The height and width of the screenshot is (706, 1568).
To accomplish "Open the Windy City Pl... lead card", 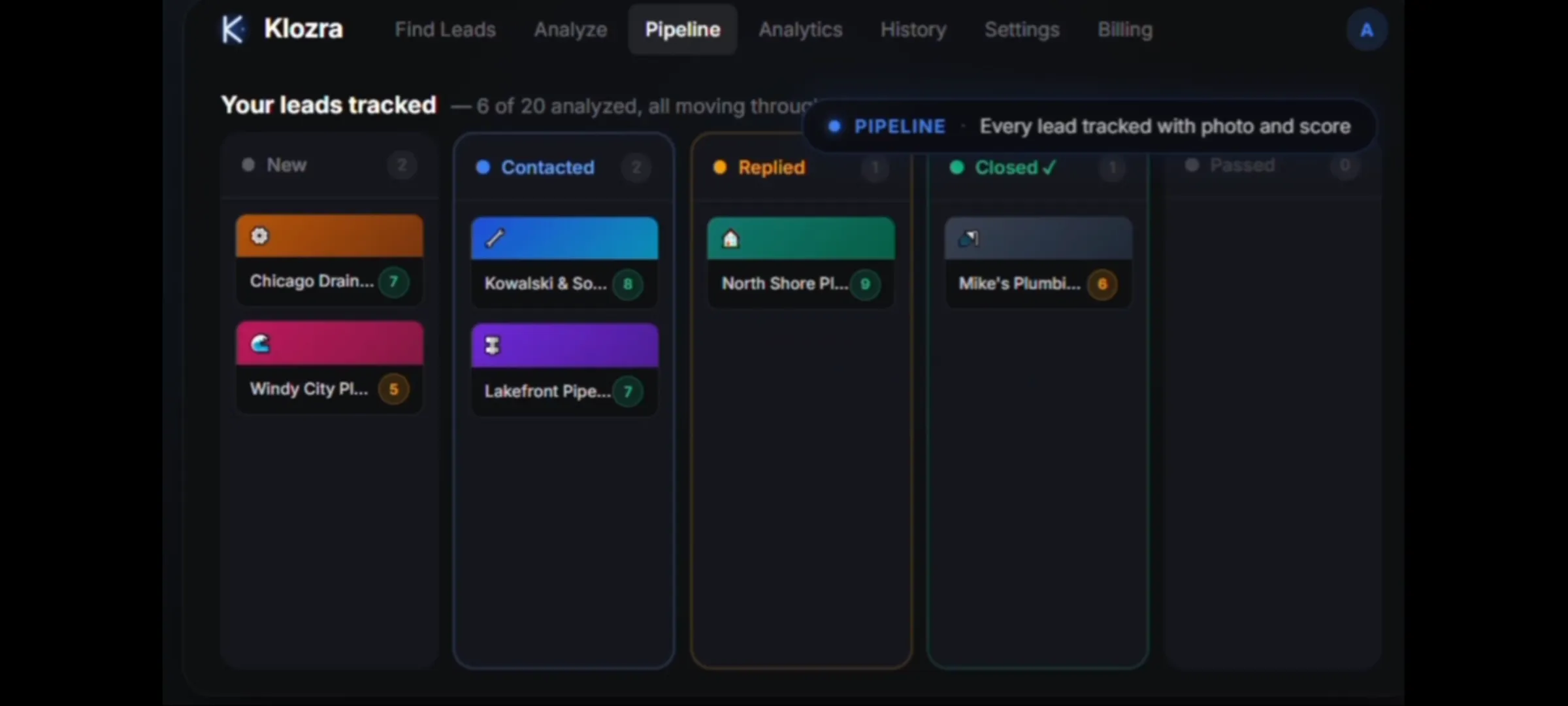I will tap(329, 367).
